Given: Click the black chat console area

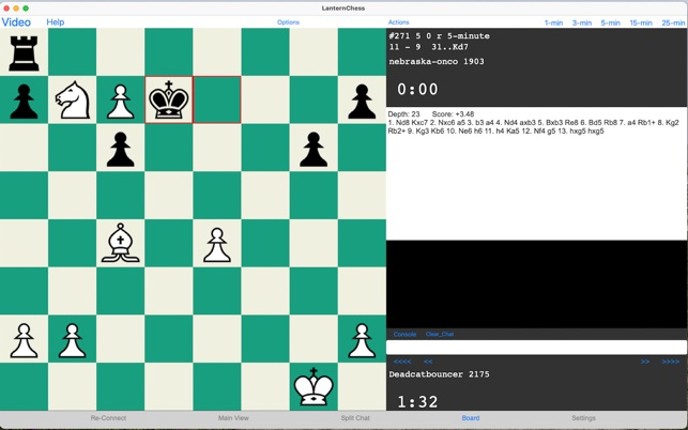Looking at the screenshot, I should 536,284.
